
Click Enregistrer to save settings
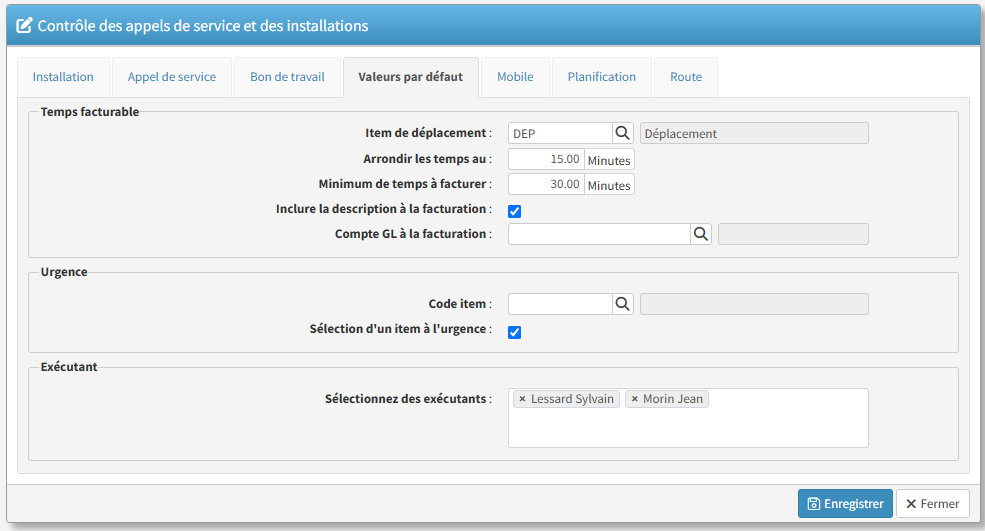point(845,504)
